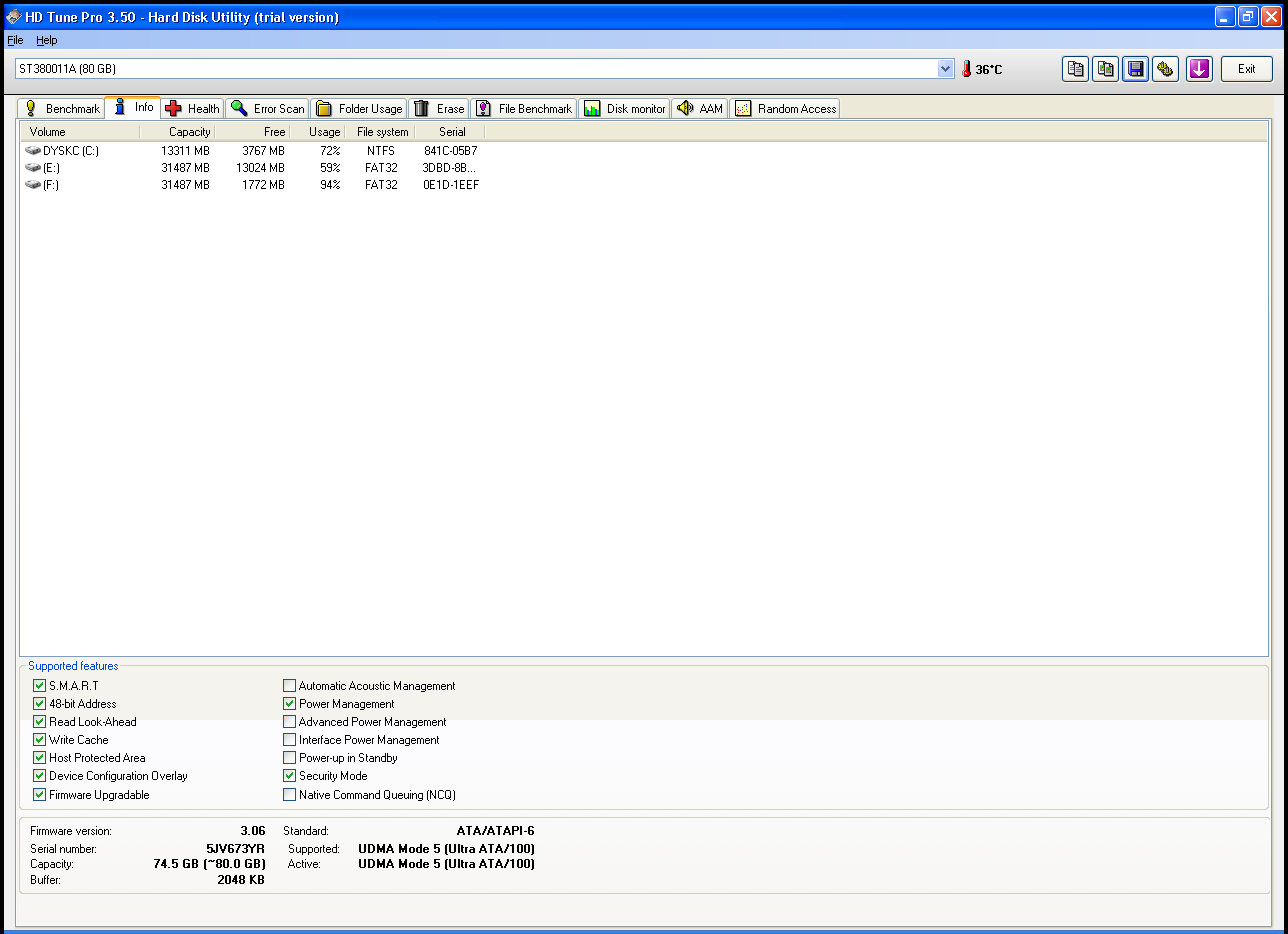Click the 3767 MB free space value
This screenshot has width=1288, height=934.
pyautogui.click(x=263, y=151)
